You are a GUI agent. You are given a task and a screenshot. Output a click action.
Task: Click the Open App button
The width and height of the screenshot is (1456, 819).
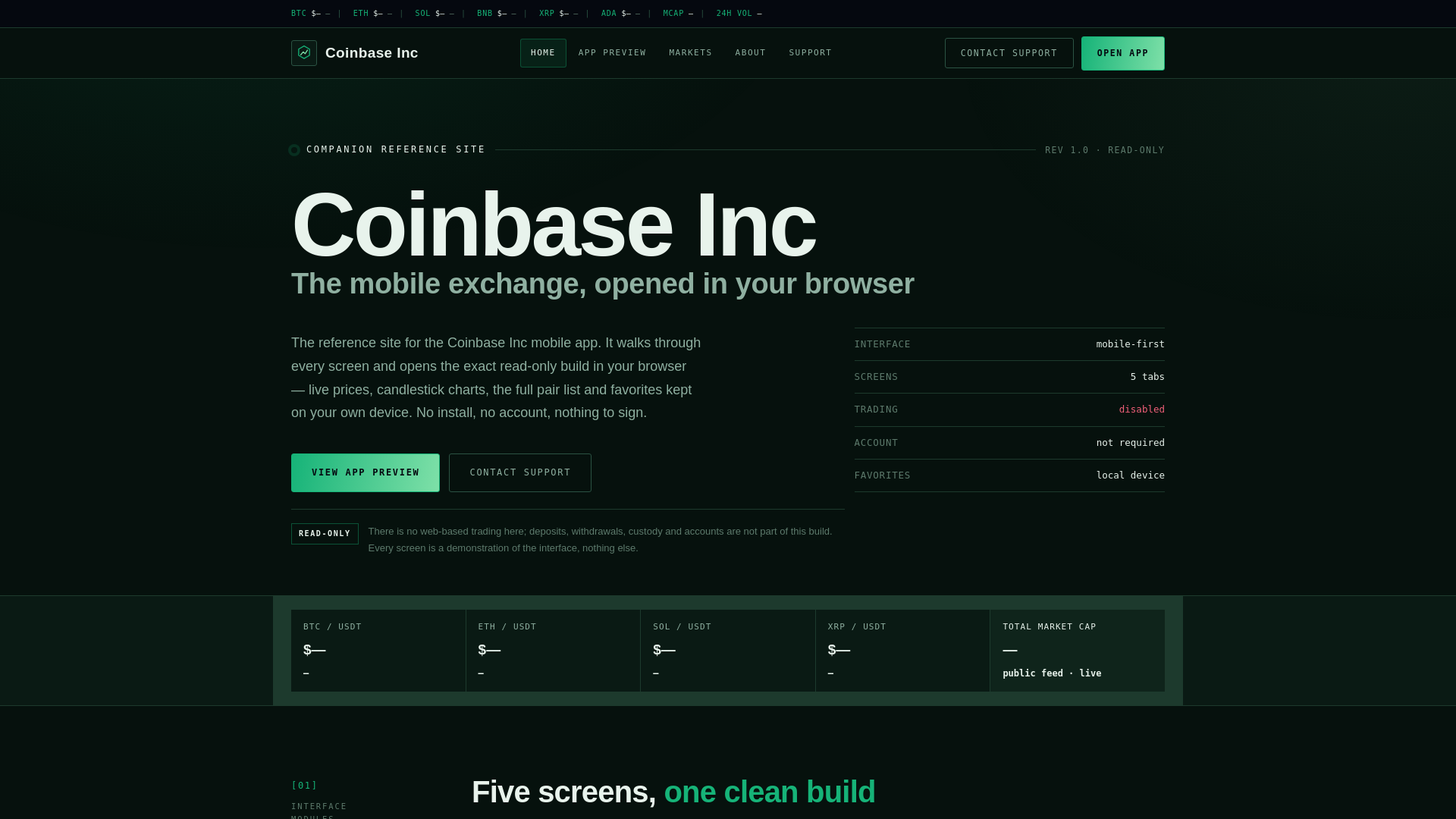click(1123, 53)
